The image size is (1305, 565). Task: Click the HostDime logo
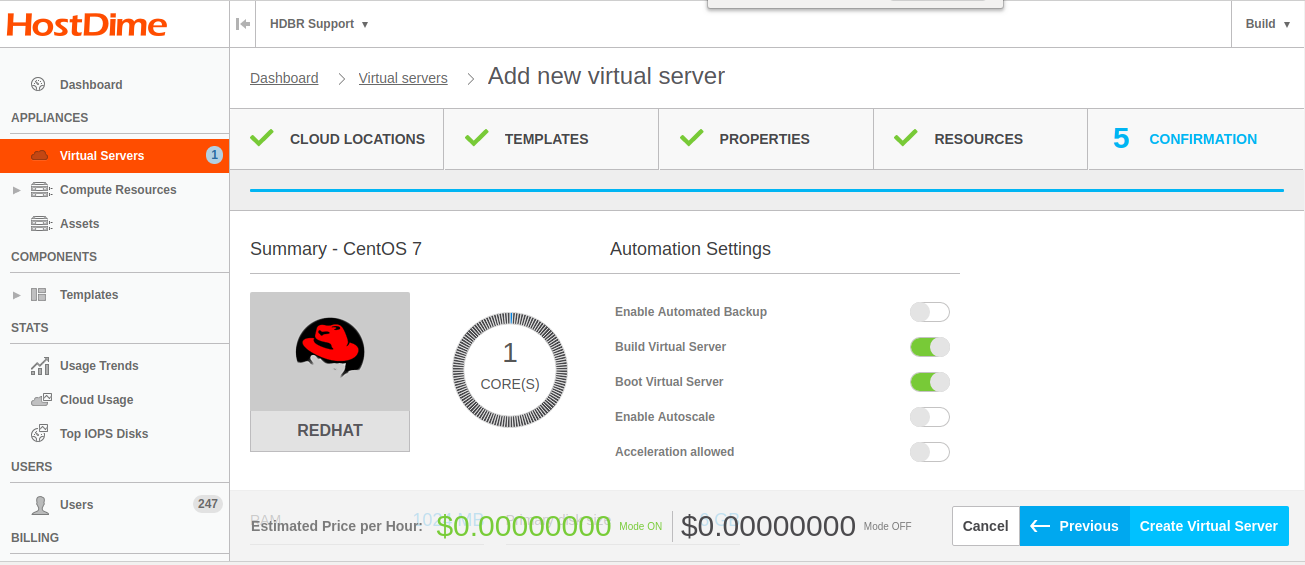click(87, 24)
